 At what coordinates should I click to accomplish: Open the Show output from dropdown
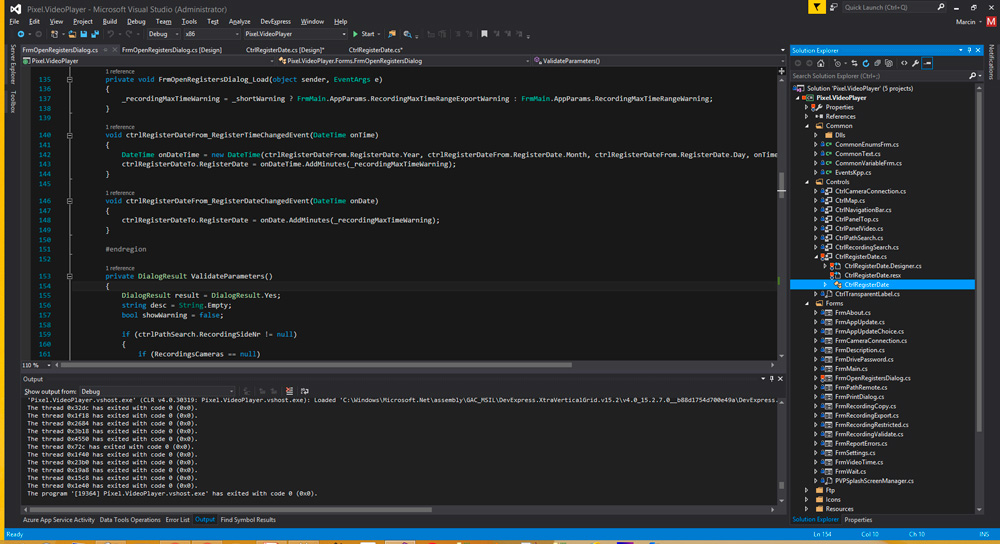coord(157,392)
